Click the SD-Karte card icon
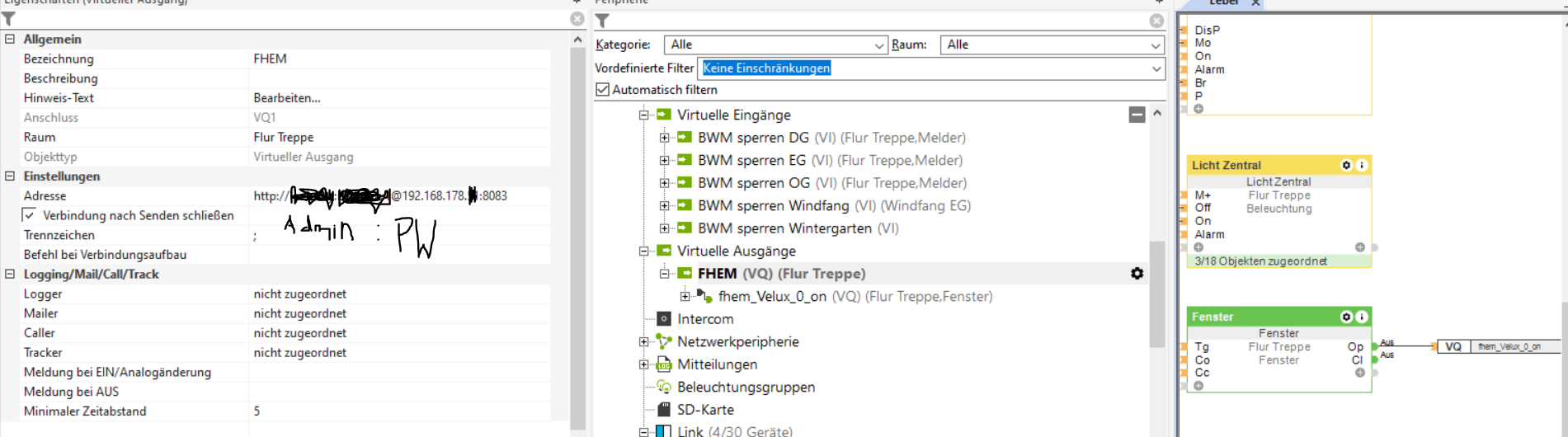The height and width of the screenshot is (437, 1568). point(664,409)
